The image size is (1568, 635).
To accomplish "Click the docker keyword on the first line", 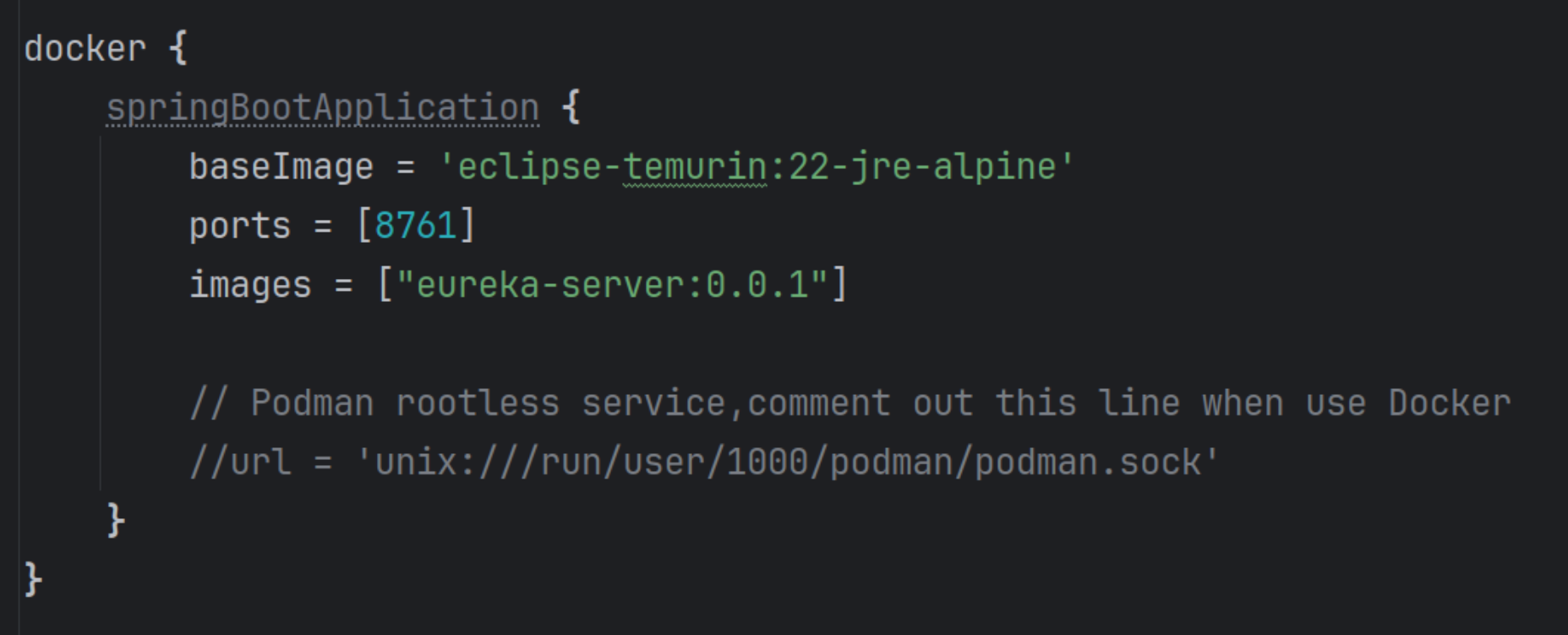I will point(85,49).
